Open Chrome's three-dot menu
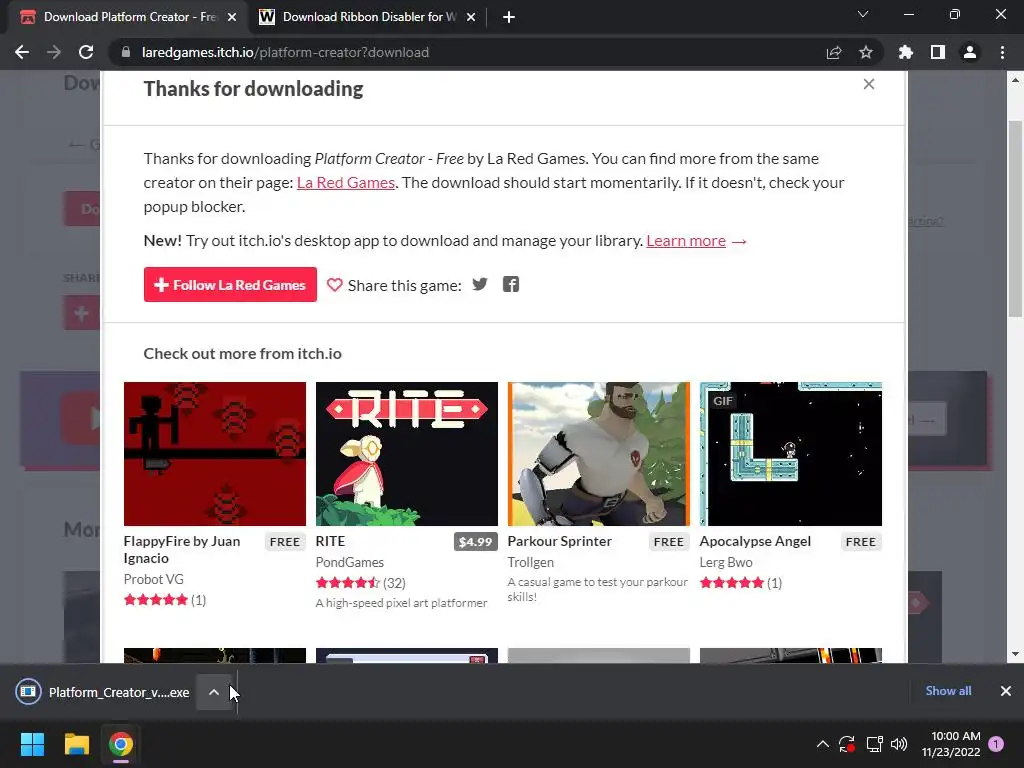Viewport: 1024px width, 768px height. tap(1002, 52)
